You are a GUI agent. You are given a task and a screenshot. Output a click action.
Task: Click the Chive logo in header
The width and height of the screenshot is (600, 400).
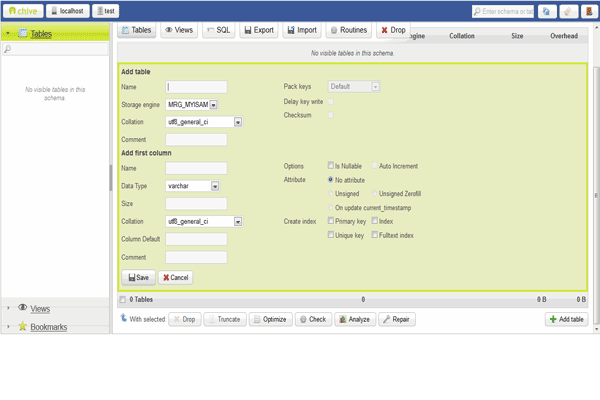coord(22,10)
